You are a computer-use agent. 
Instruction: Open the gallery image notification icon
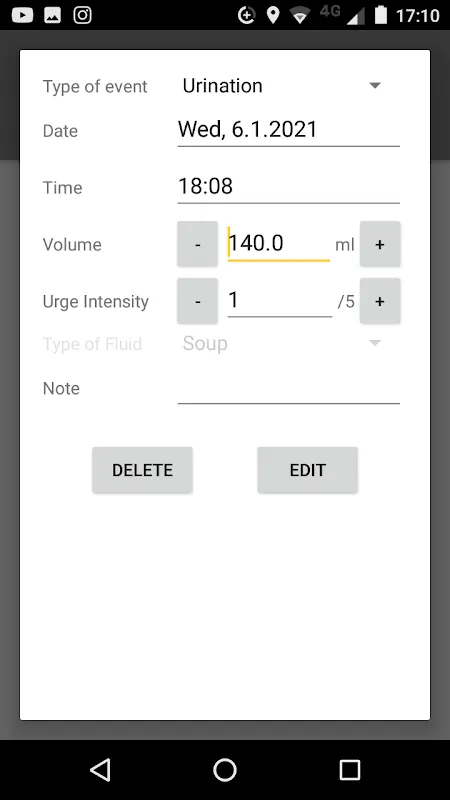click(53, 15)
